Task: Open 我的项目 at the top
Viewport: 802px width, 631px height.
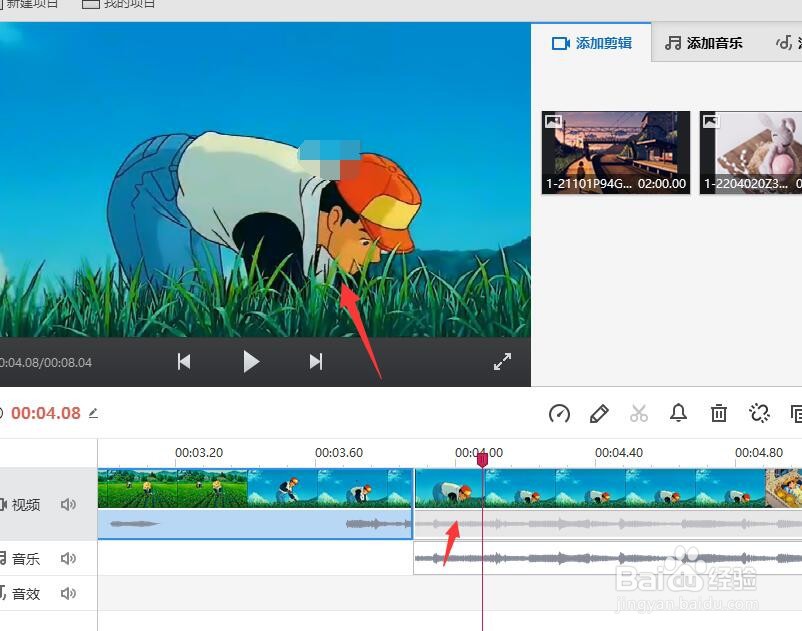Action: (119, 4)
